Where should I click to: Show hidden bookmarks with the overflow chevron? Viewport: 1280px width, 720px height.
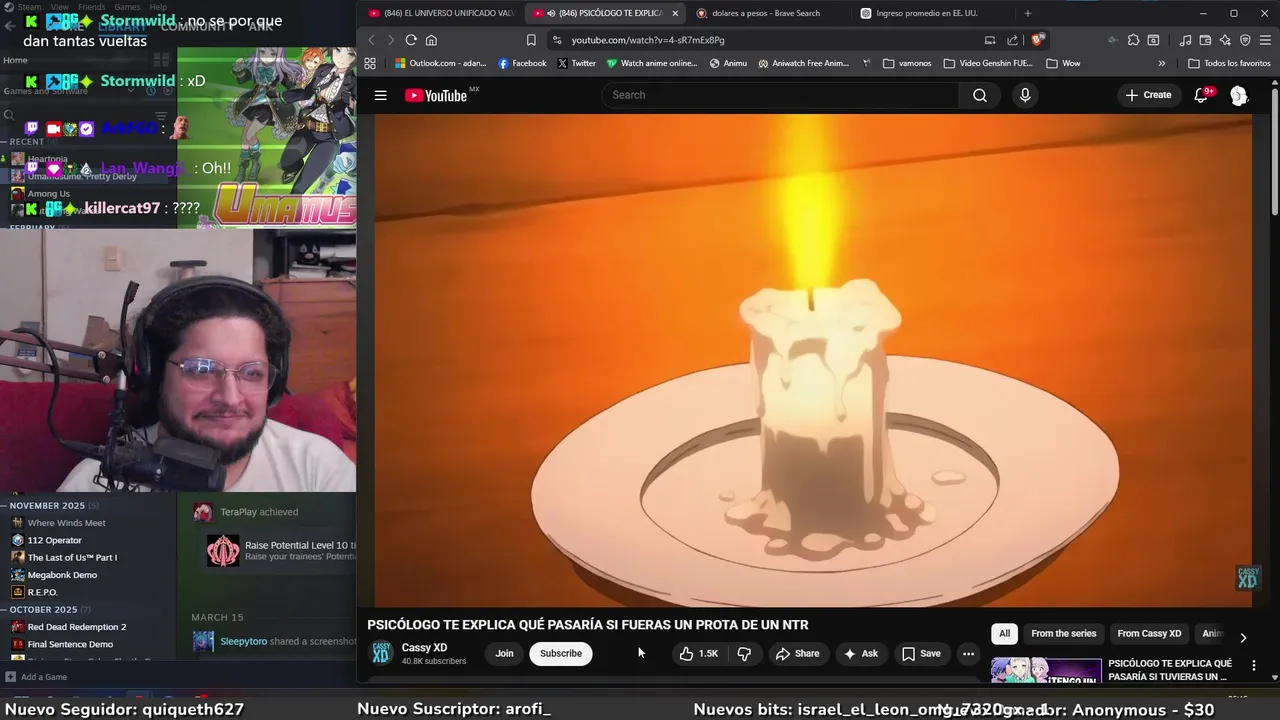point(1161,63)
